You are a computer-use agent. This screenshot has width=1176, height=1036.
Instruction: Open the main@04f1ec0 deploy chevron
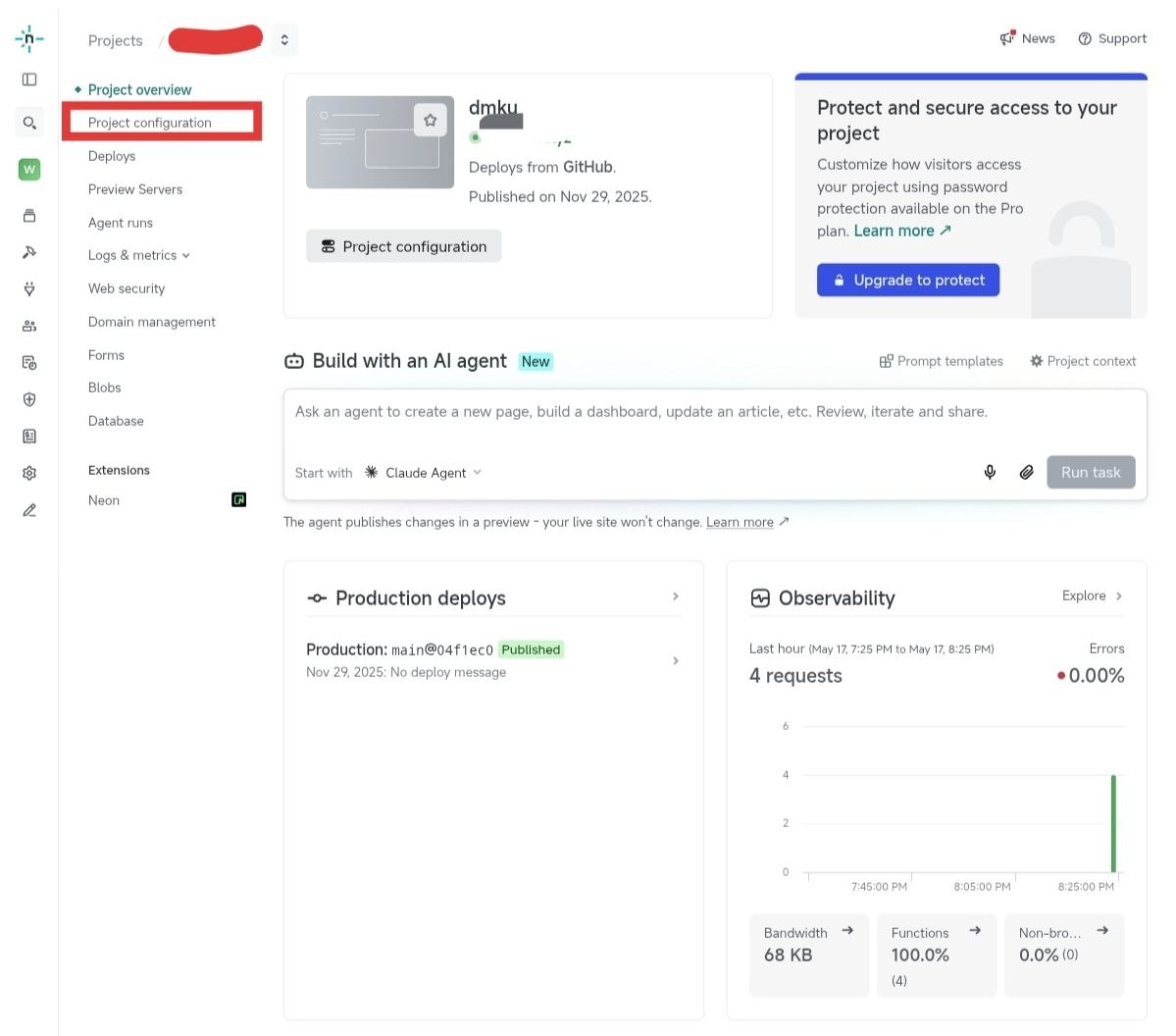click(x=675, y=661)
